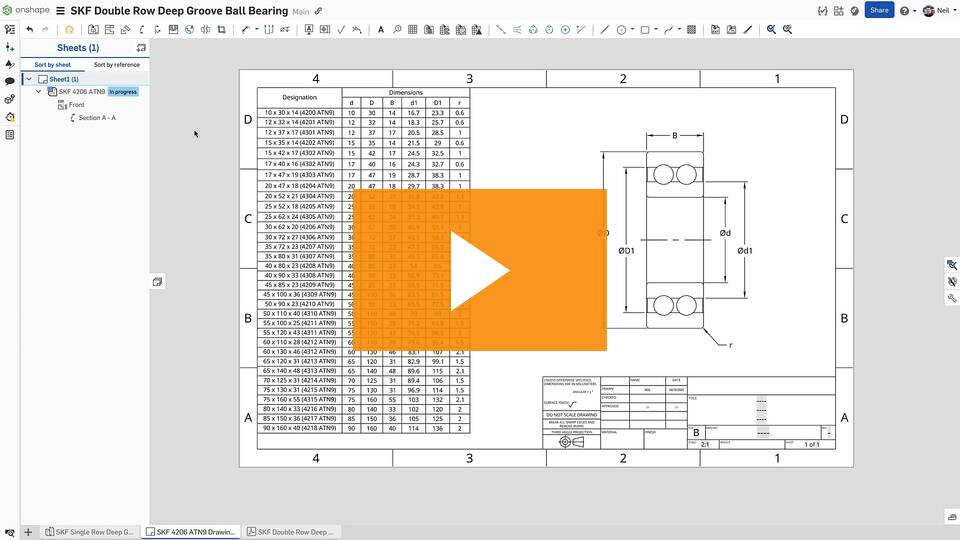Select the Surface finish checkmark tool
Viewport: 960px width, 540px height.
[341, 29]
